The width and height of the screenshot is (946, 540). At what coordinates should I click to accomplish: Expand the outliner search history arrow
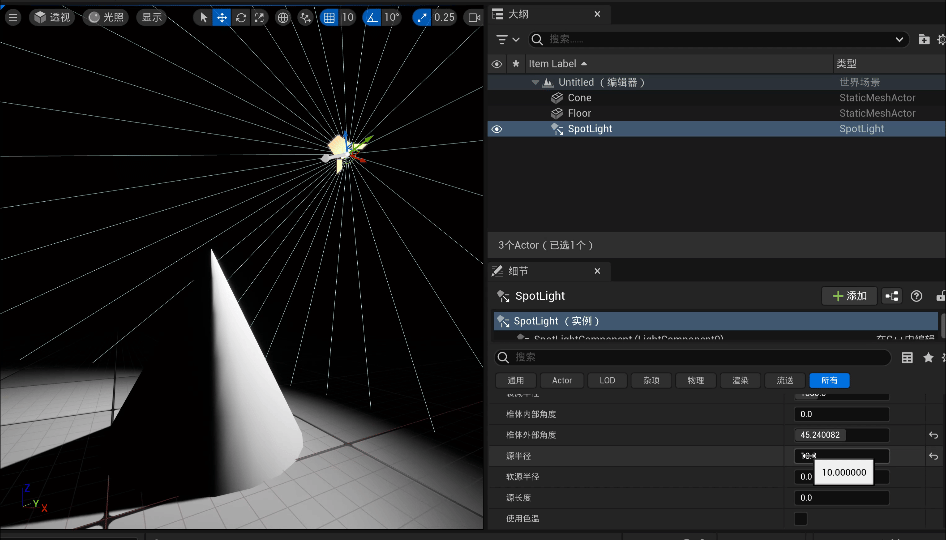(x=899, y=39)
